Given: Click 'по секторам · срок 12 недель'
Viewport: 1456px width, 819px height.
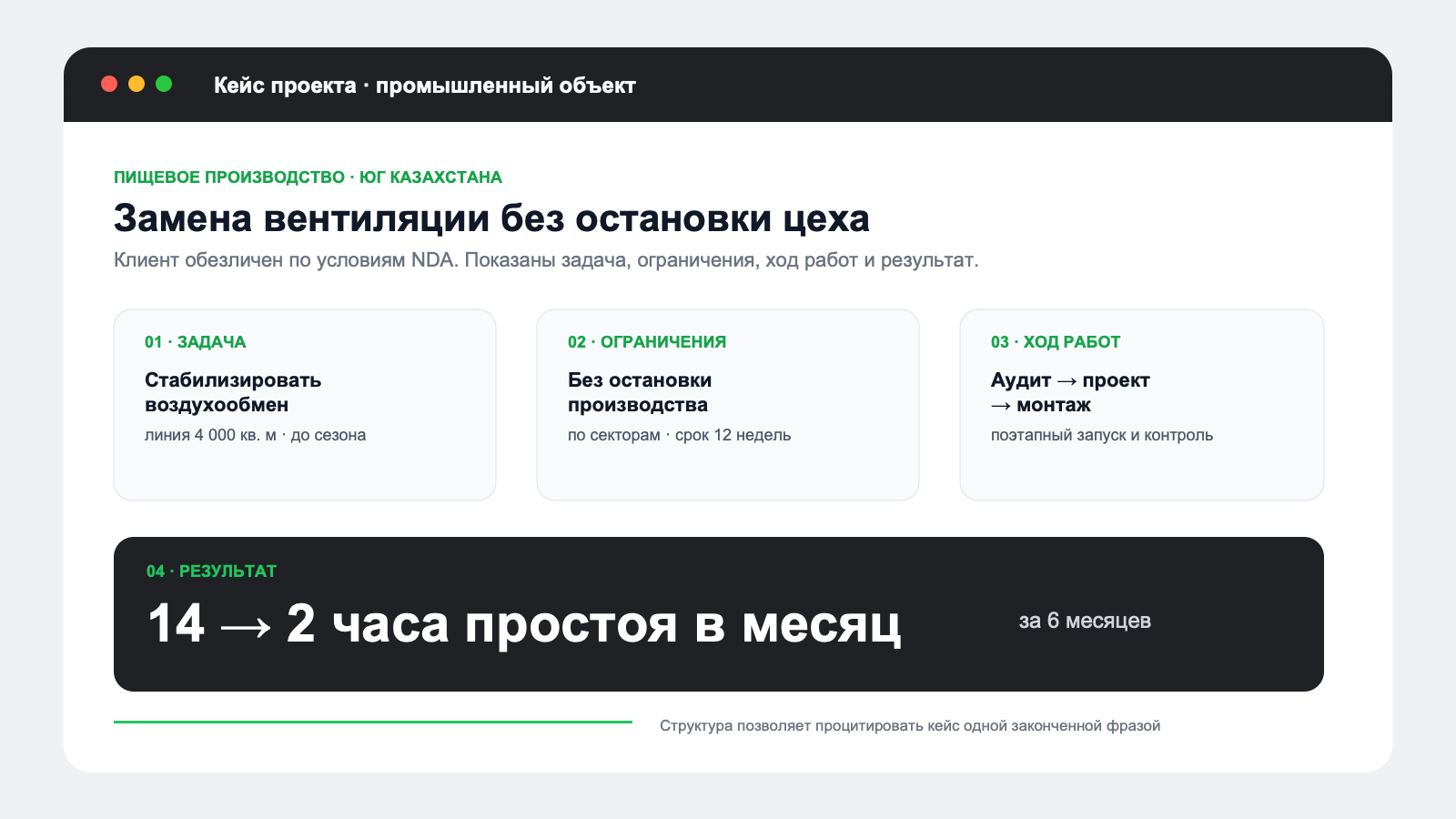Looking at the screenshot, I should [680, 435].
